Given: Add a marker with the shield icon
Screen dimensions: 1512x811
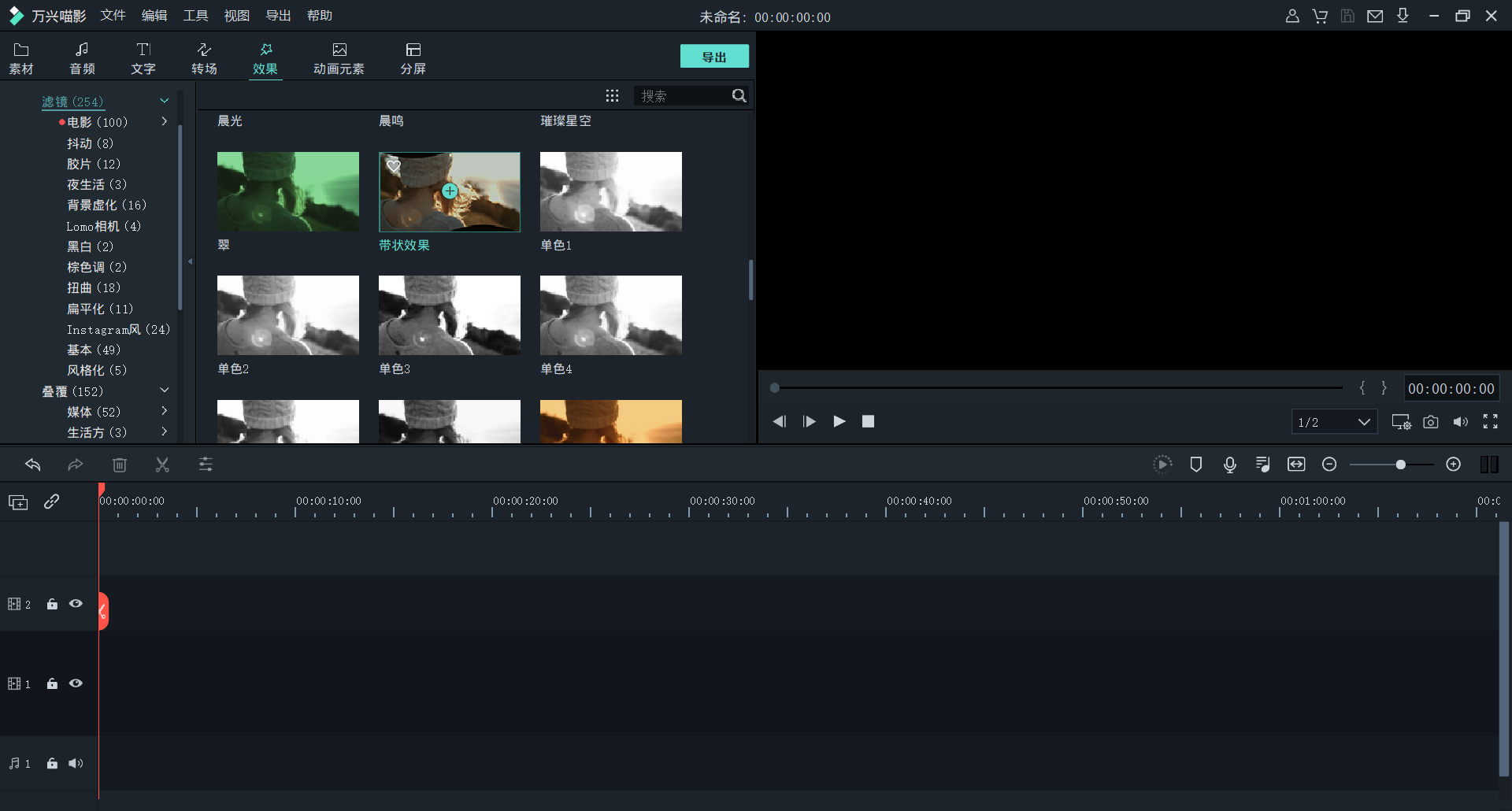Looking at the screenshot, I should pyautogui.click(x=1195, y=465).
